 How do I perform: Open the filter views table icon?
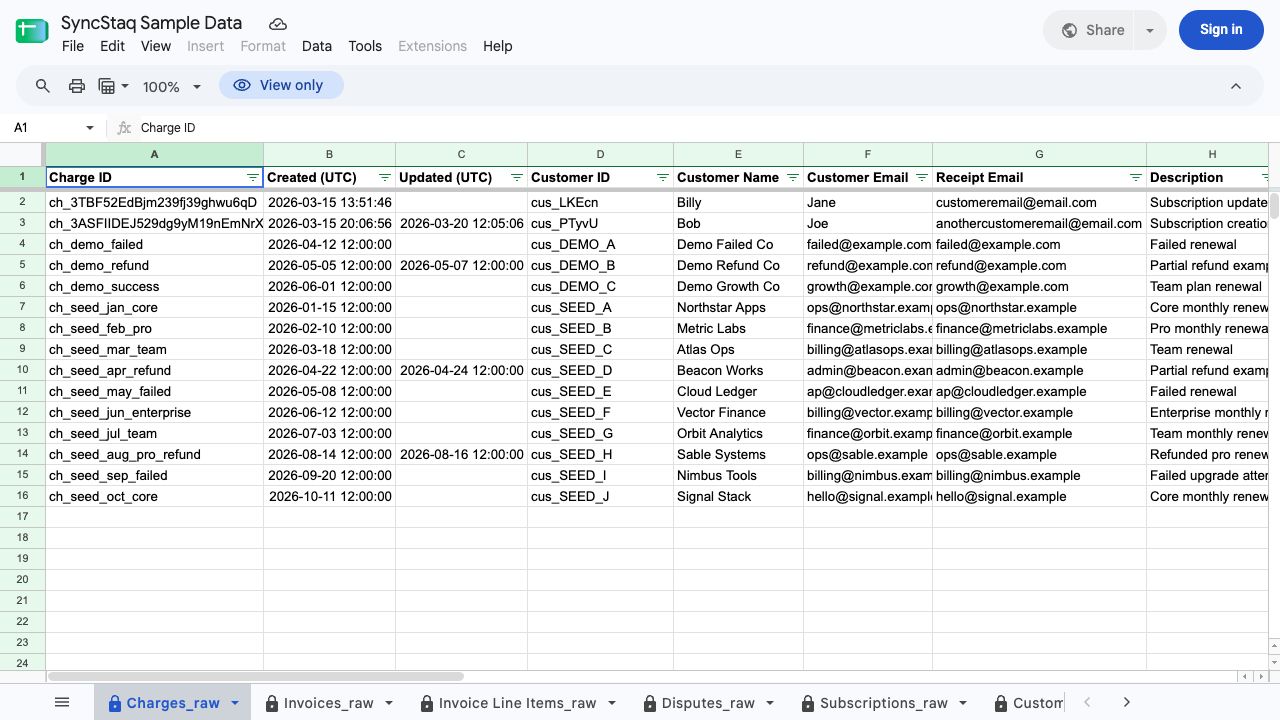coord(107,86)
